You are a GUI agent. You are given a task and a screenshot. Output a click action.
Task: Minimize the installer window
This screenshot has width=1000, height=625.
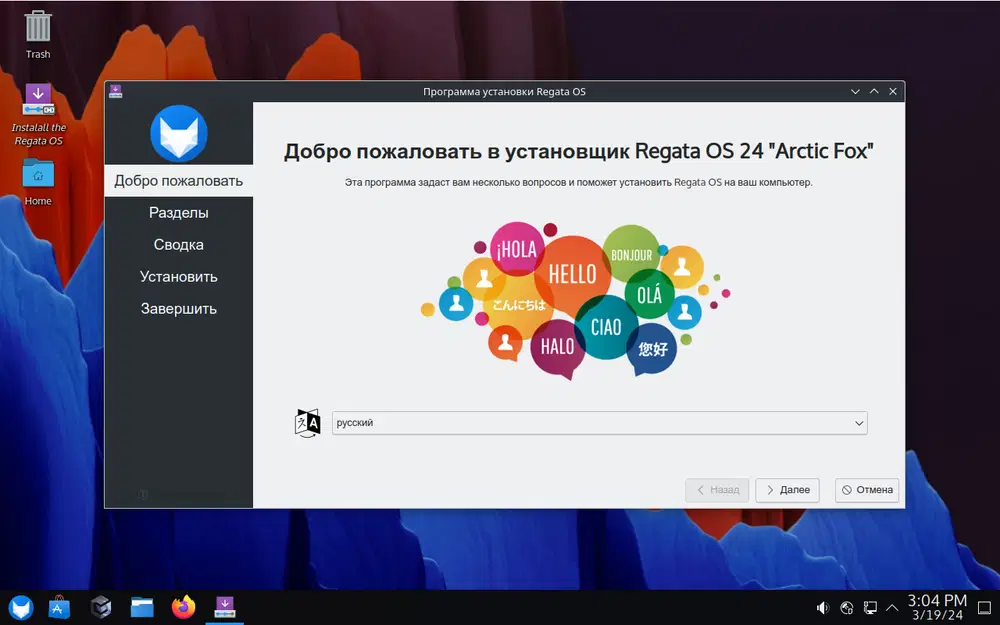pos(855,91)
